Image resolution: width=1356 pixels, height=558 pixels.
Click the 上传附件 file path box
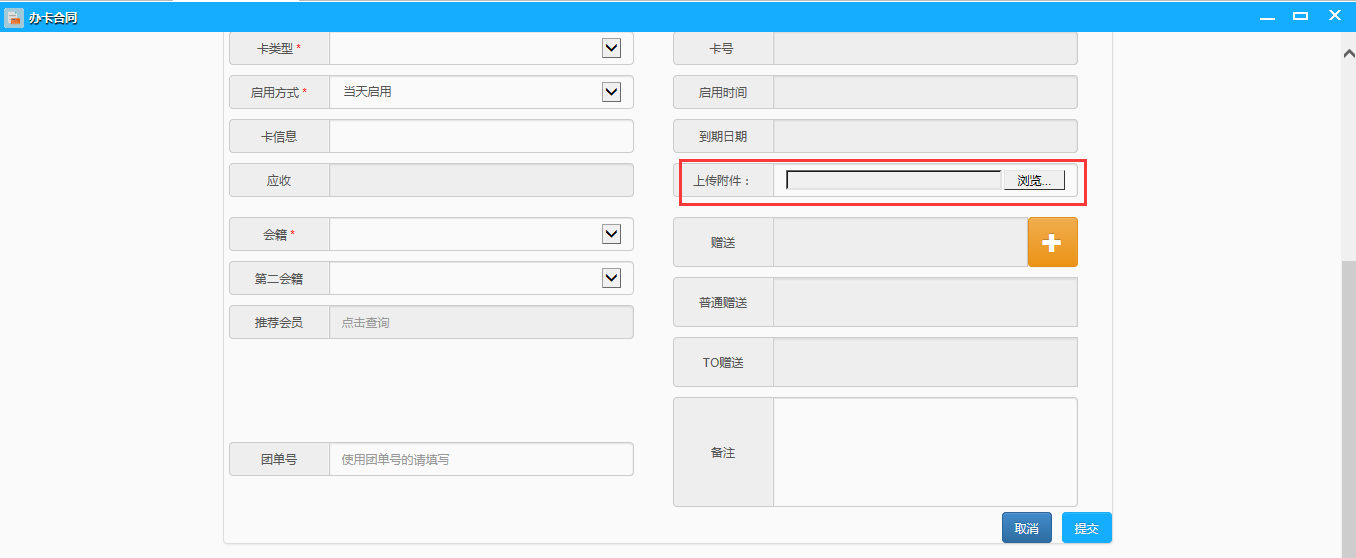click(x=894, y=180)
